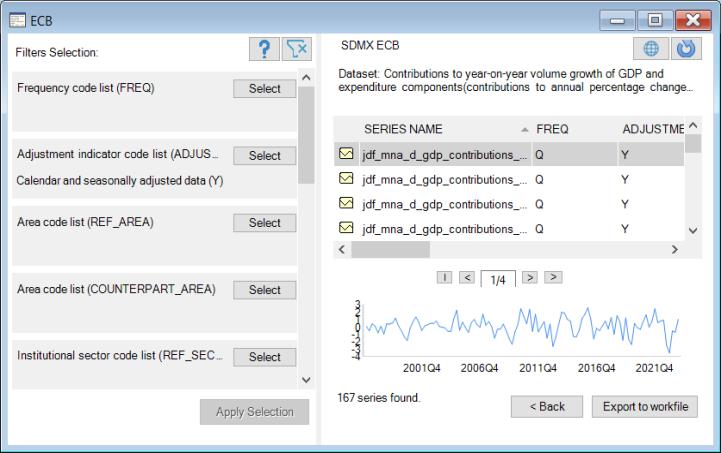Open Select for COUNTERPART_AREA code list
721x453 pixels.
264,290
